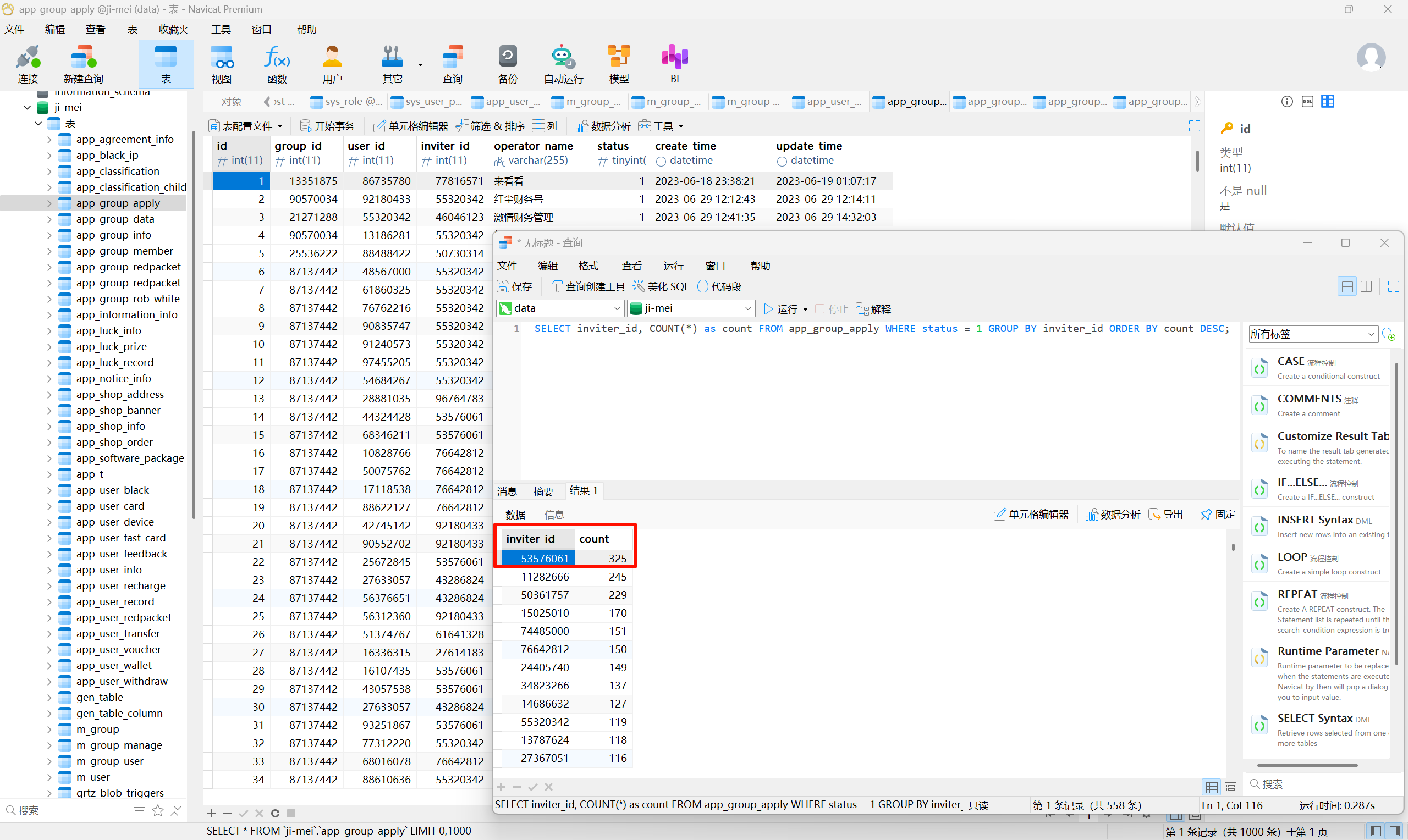Switch to the sys_role table tab
Viewport: 1408px width, 840px height.
346,101
